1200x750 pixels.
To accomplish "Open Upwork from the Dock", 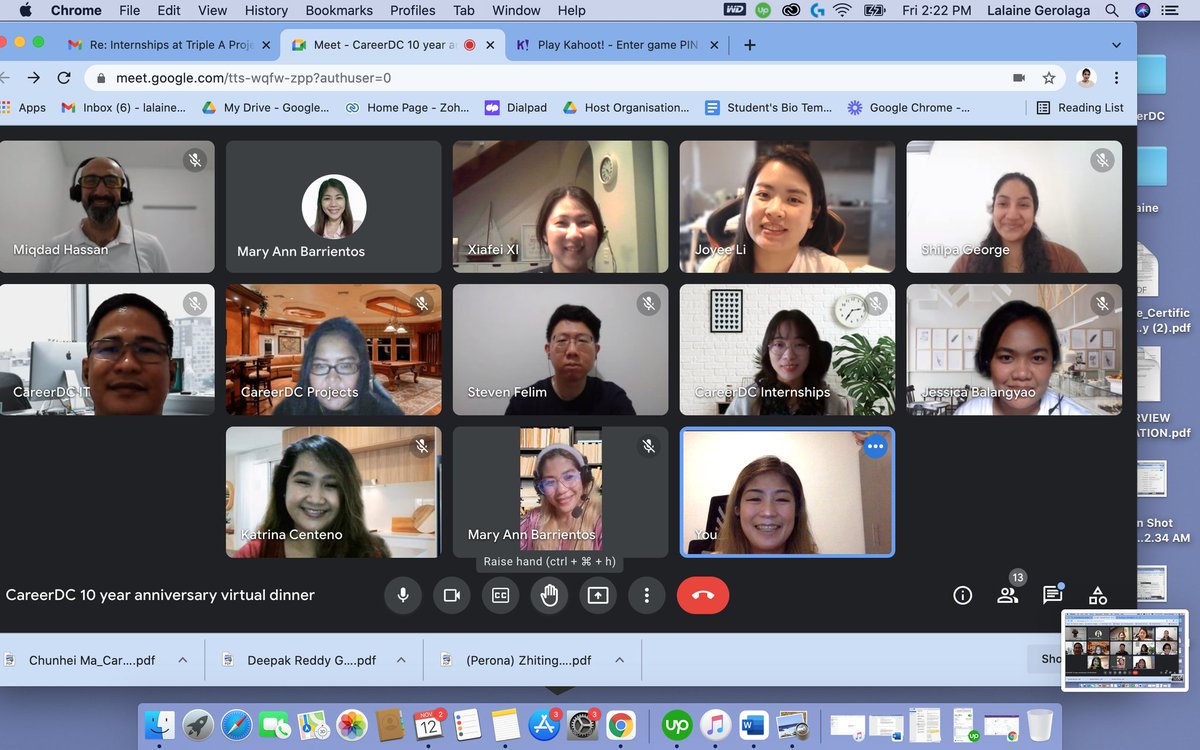I will click(x=677, y=725).
